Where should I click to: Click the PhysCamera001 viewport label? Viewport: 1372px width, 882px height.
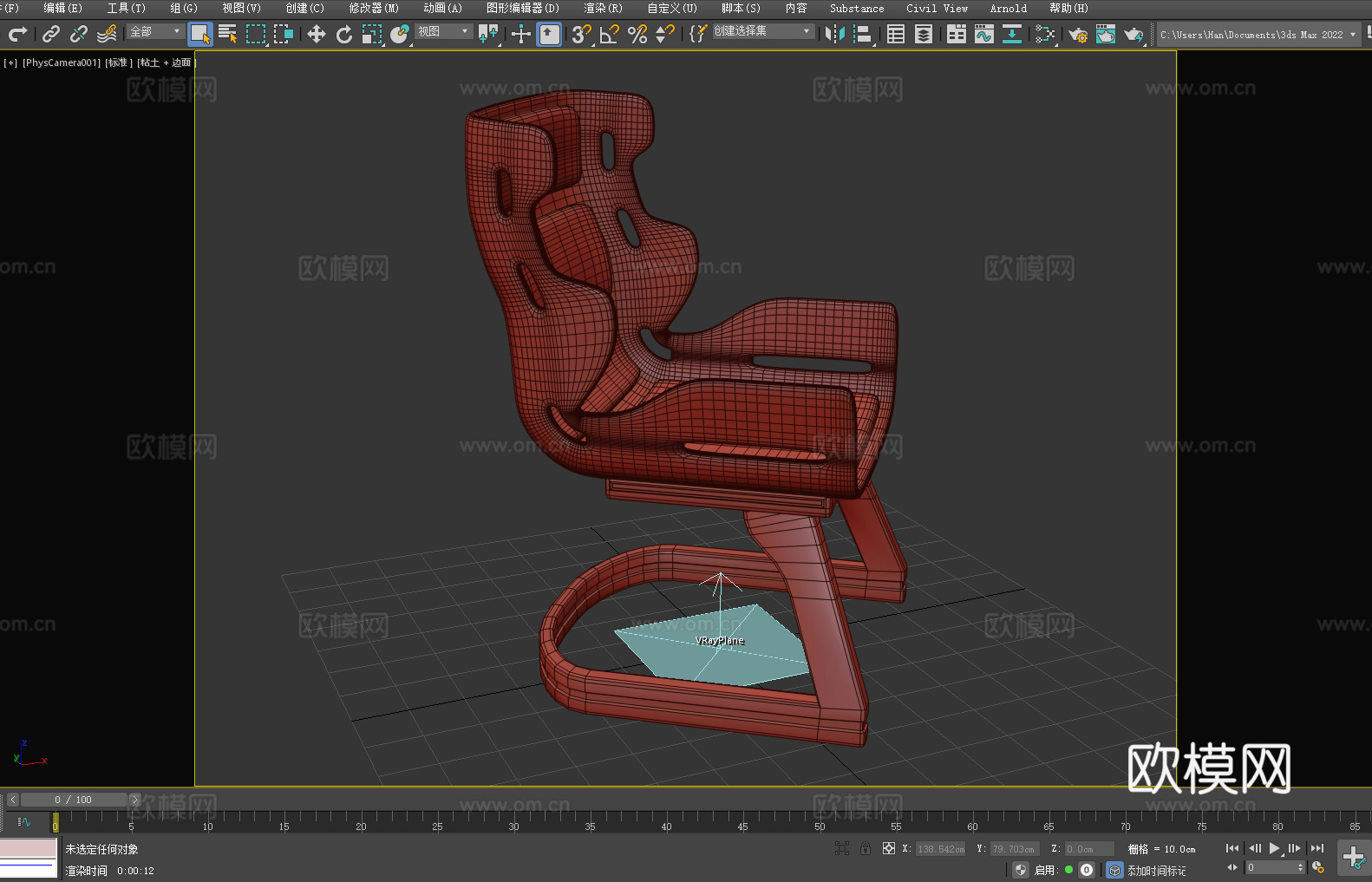pyautogui.click(x=62, y=62)
